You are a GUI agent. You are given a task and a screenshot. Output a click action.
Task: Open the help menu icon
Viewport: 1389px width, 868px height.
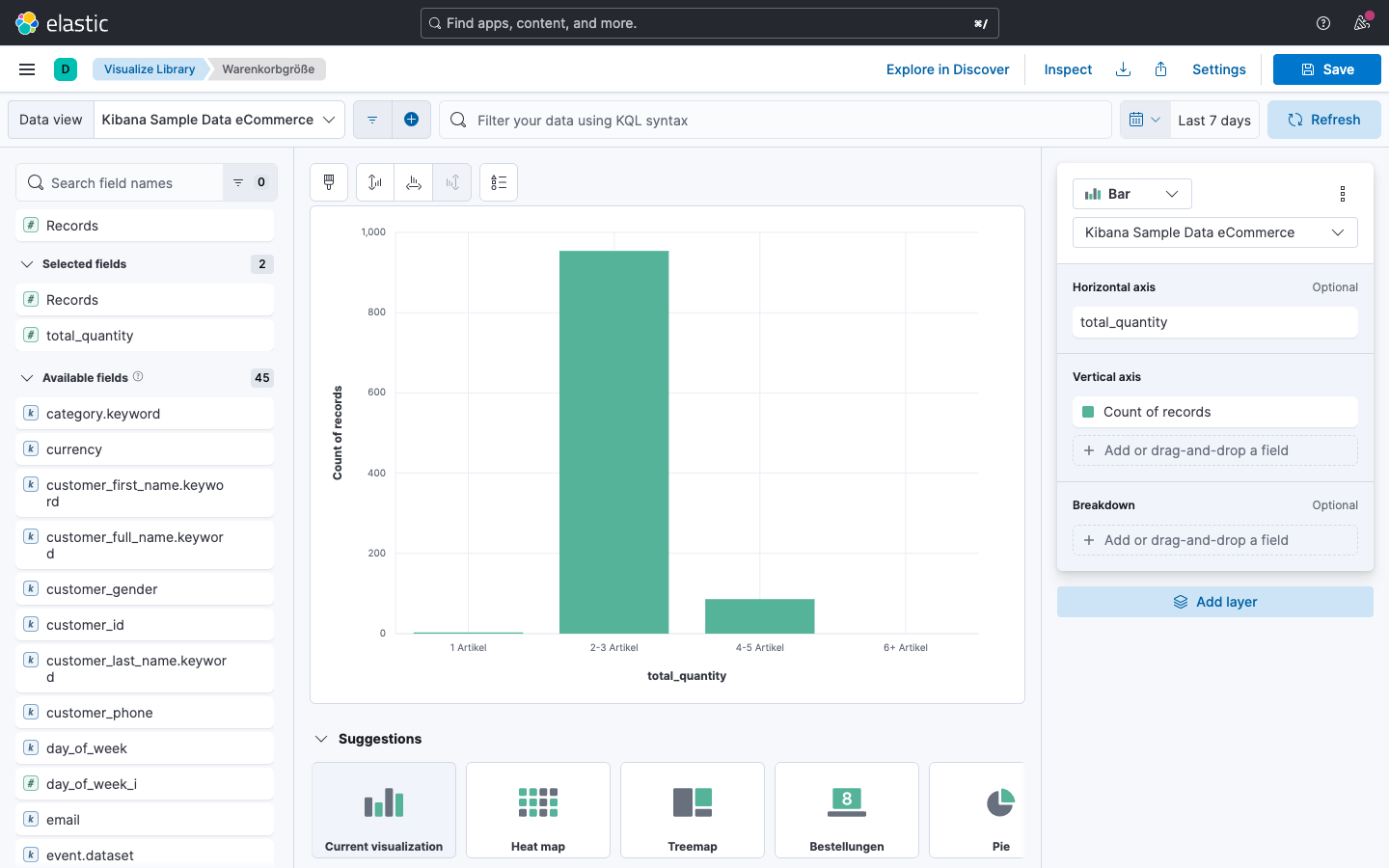[1323, 23]
